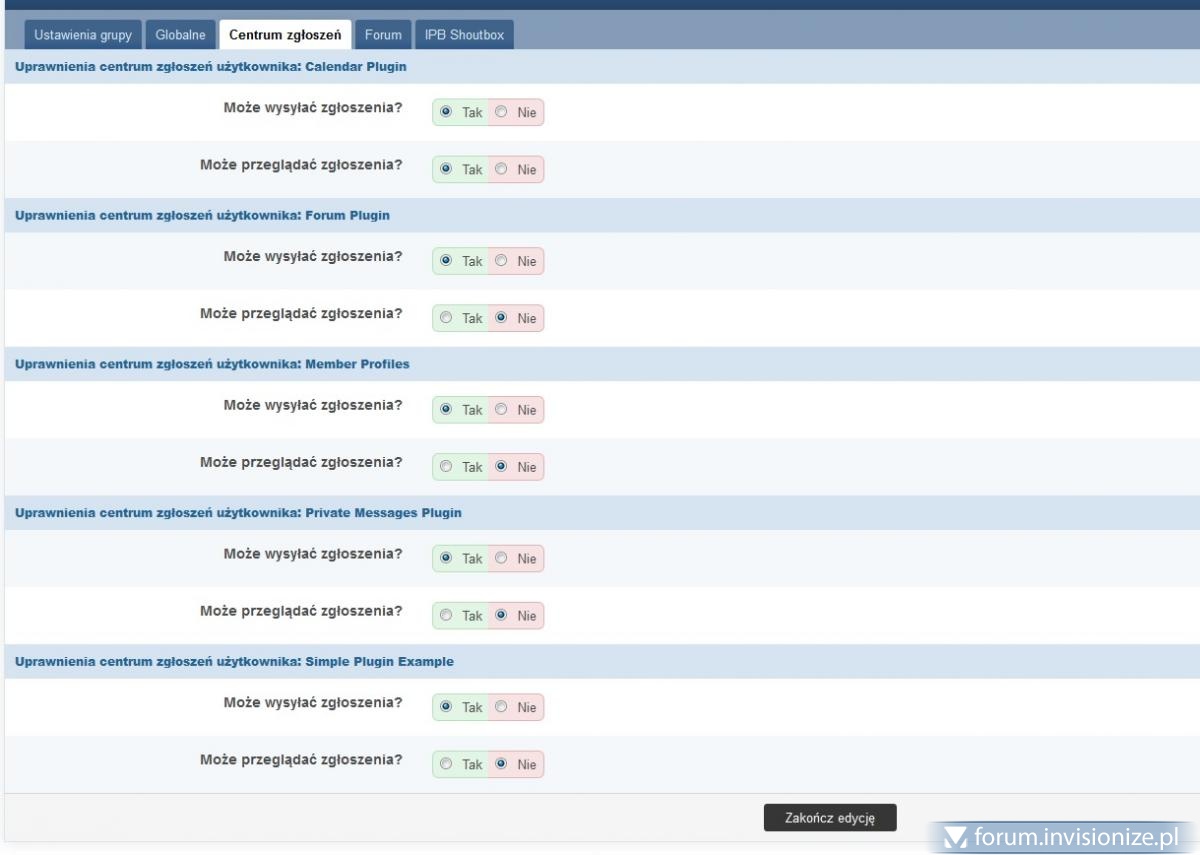
Task: Pick Nie for Private Messages Plugin sending reports
Action: tap(501, 558)
